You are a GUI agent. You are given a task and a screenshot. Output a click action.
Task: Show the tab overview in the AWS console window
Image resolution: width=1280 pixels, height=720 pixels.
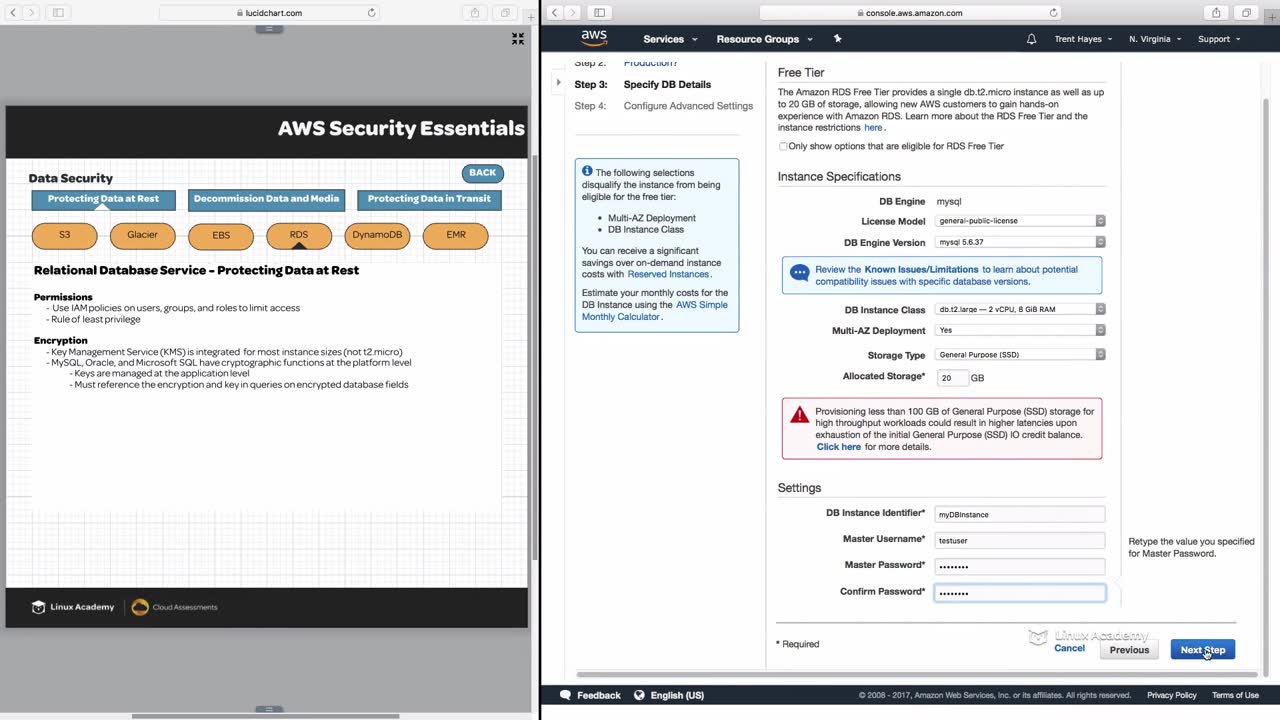pyautogui.click(x=1246, y=13)
